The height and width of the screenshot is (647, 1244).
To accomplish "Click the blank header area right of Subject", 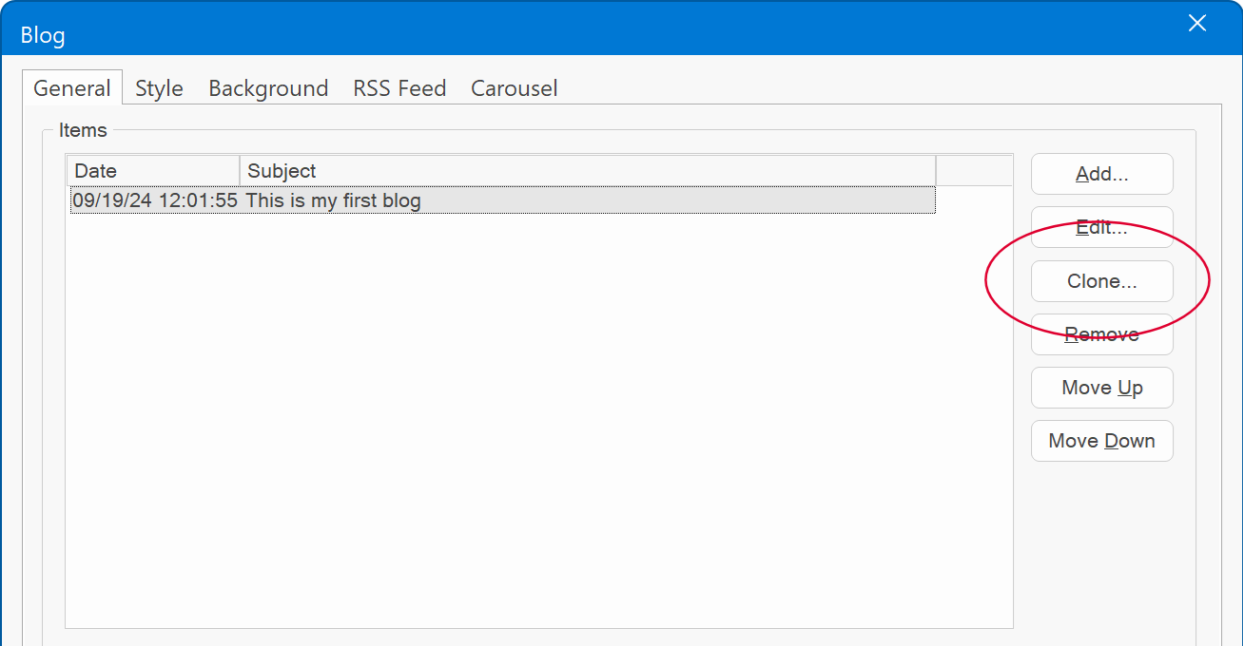I will point(974,171).
